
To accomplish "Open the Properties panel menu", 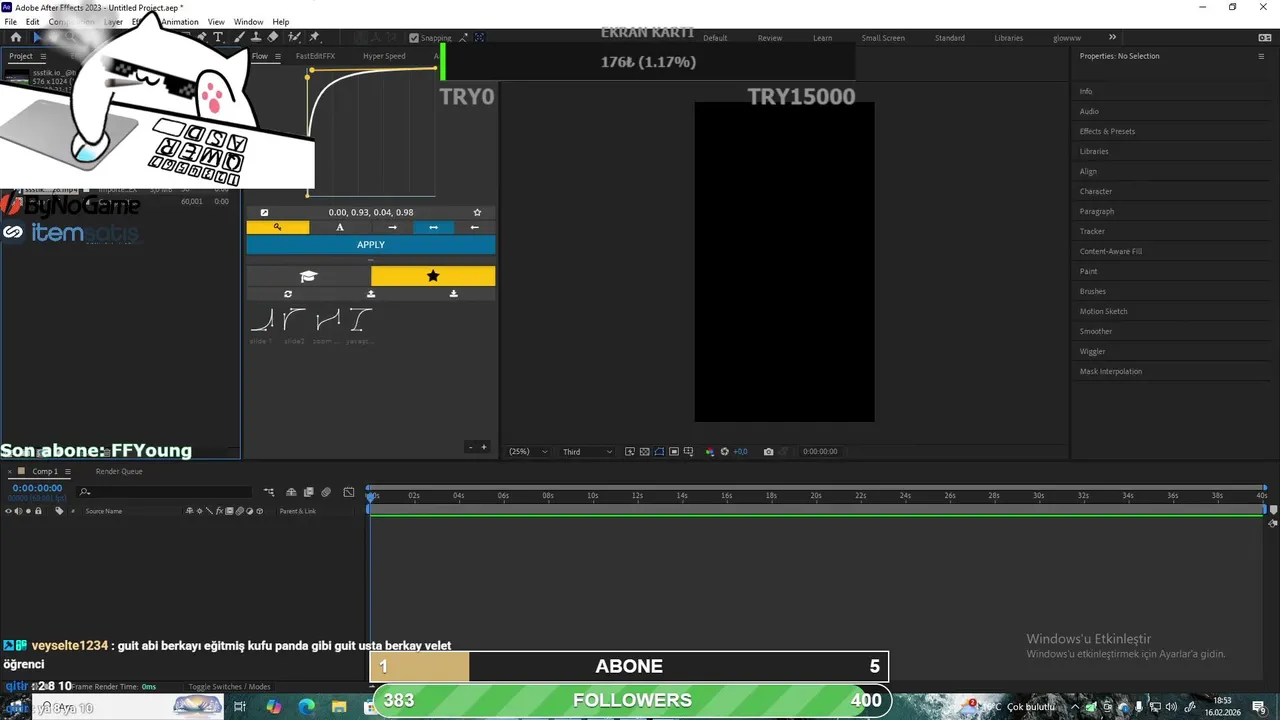I will click(1261, 56).
